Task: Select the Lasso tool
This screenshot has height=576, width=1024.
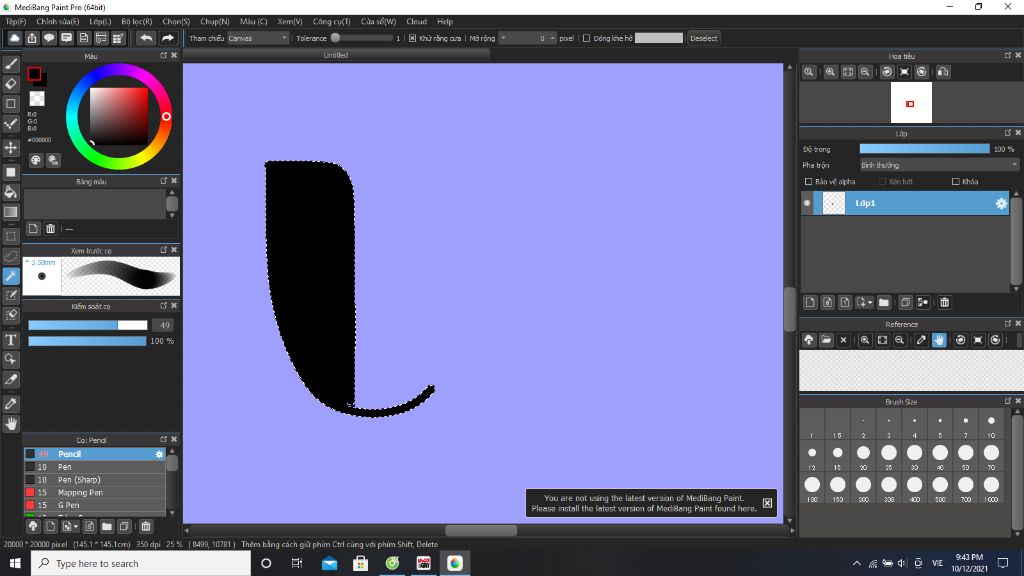Action: 11,256
